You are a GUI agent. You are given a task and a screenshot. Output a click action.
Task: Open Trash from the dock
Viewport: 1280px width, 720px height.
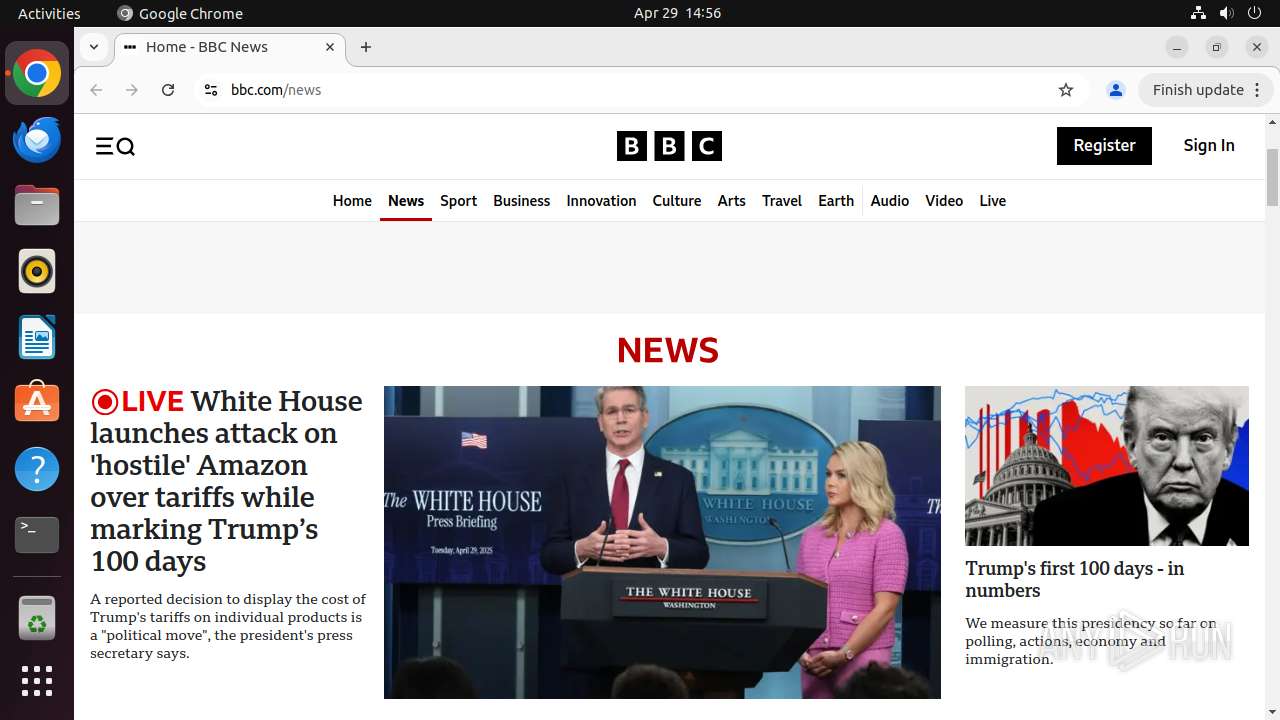click(37, 618)
